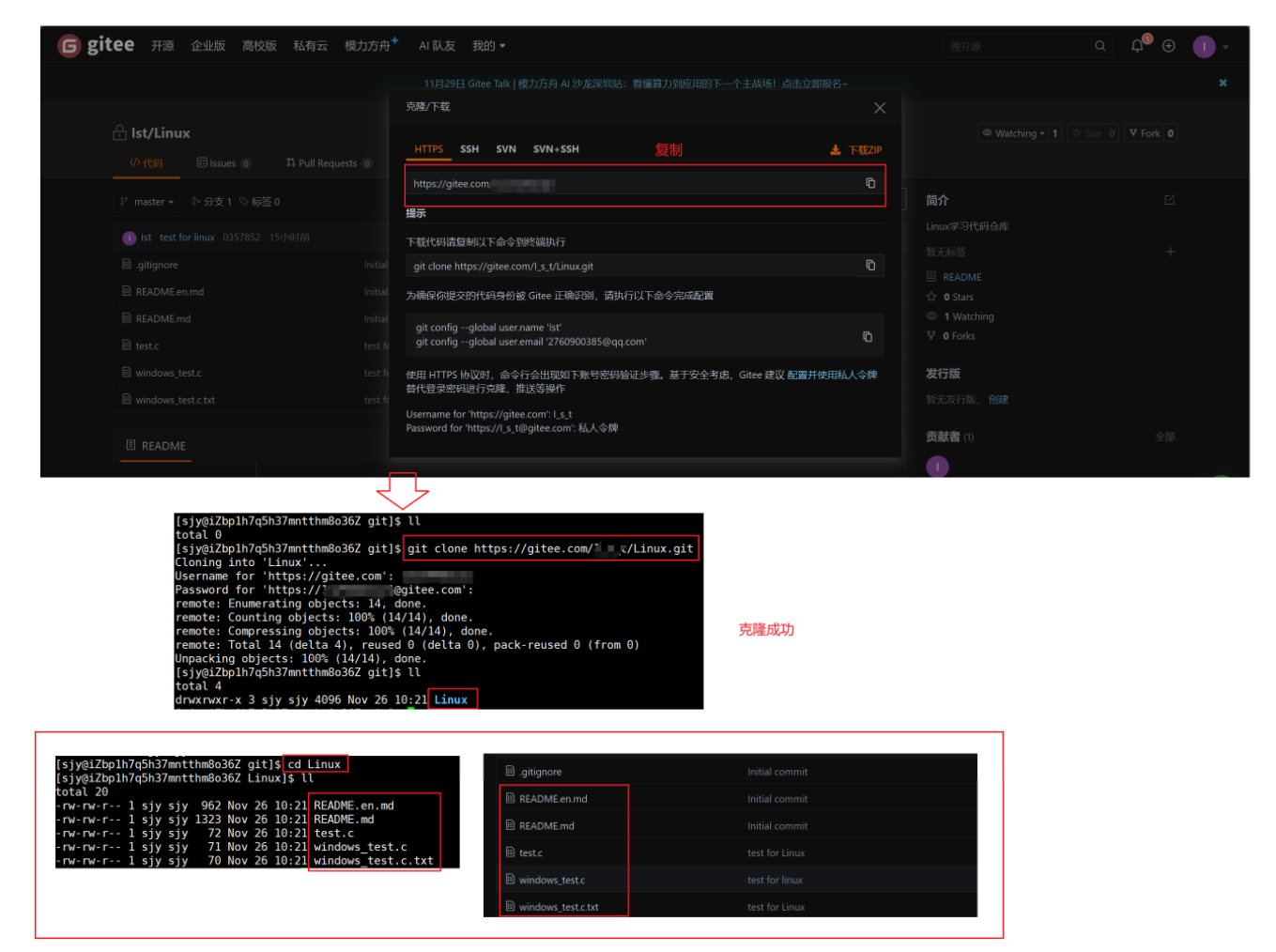The image size is (1276, 952).
Task: Select the README section tab
Action: pyautogui.click(x=155, y=446)
